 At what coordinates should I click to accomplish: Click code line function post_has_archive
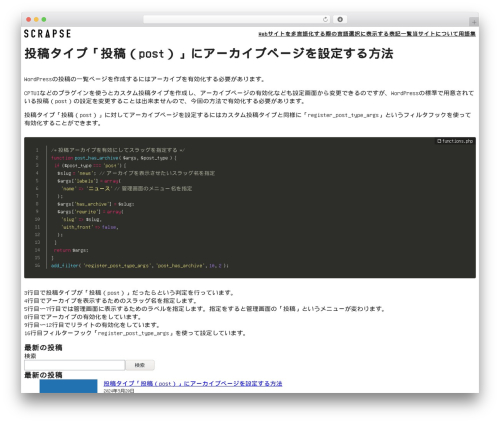pyautogui.click(x=114, y=158)
